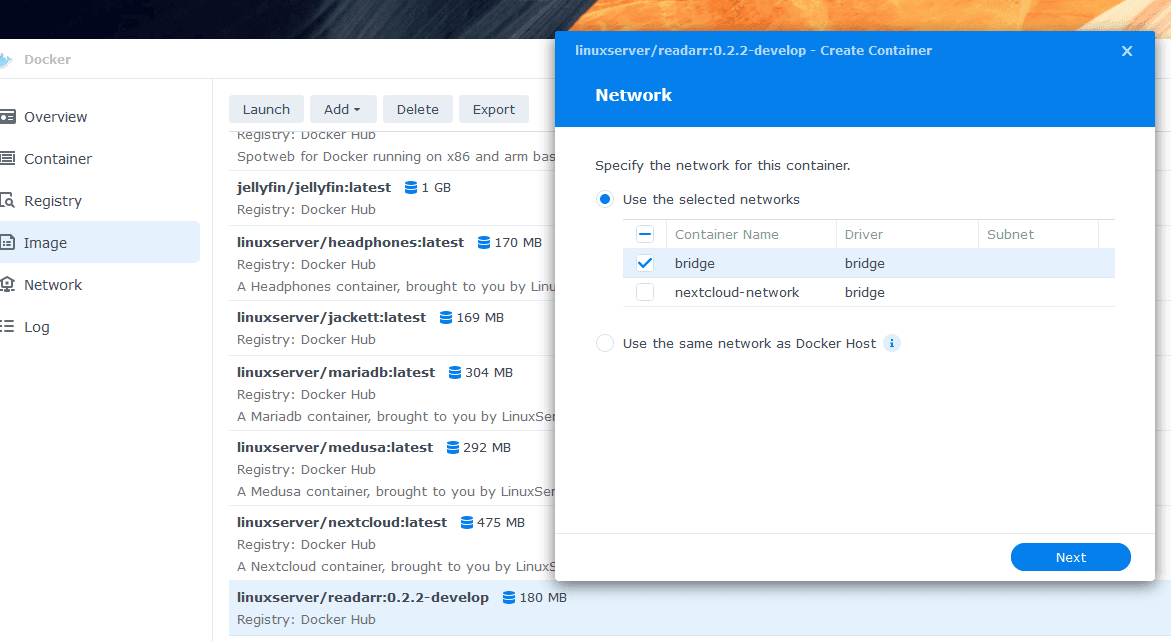Toggle the select-all checkbox in network table header
This screenshot has height=642, width=1171.
[x=645, y=234]
